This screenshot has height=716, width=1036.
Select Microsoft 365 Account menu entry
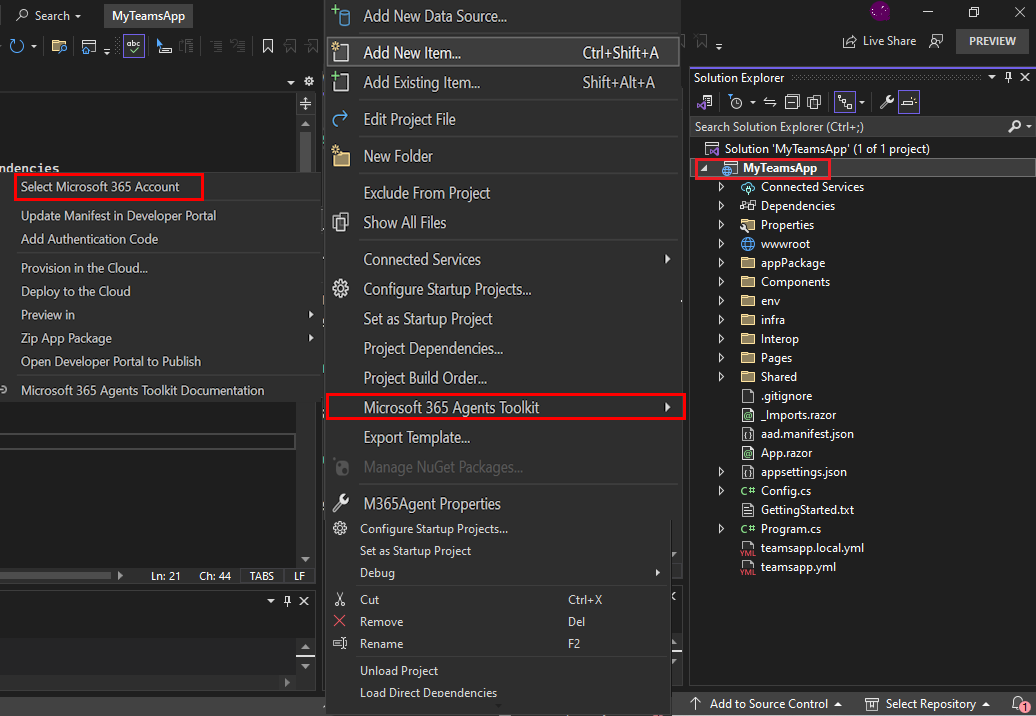100,187
